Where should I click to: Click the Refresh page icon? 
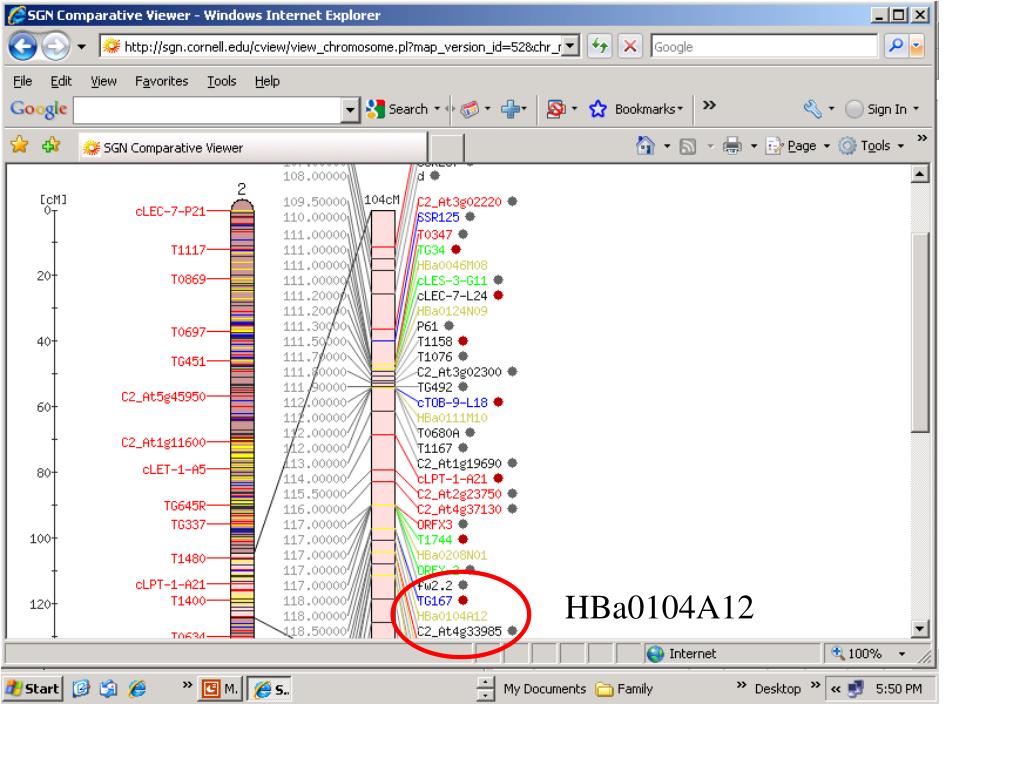click(x=600, y=46)
